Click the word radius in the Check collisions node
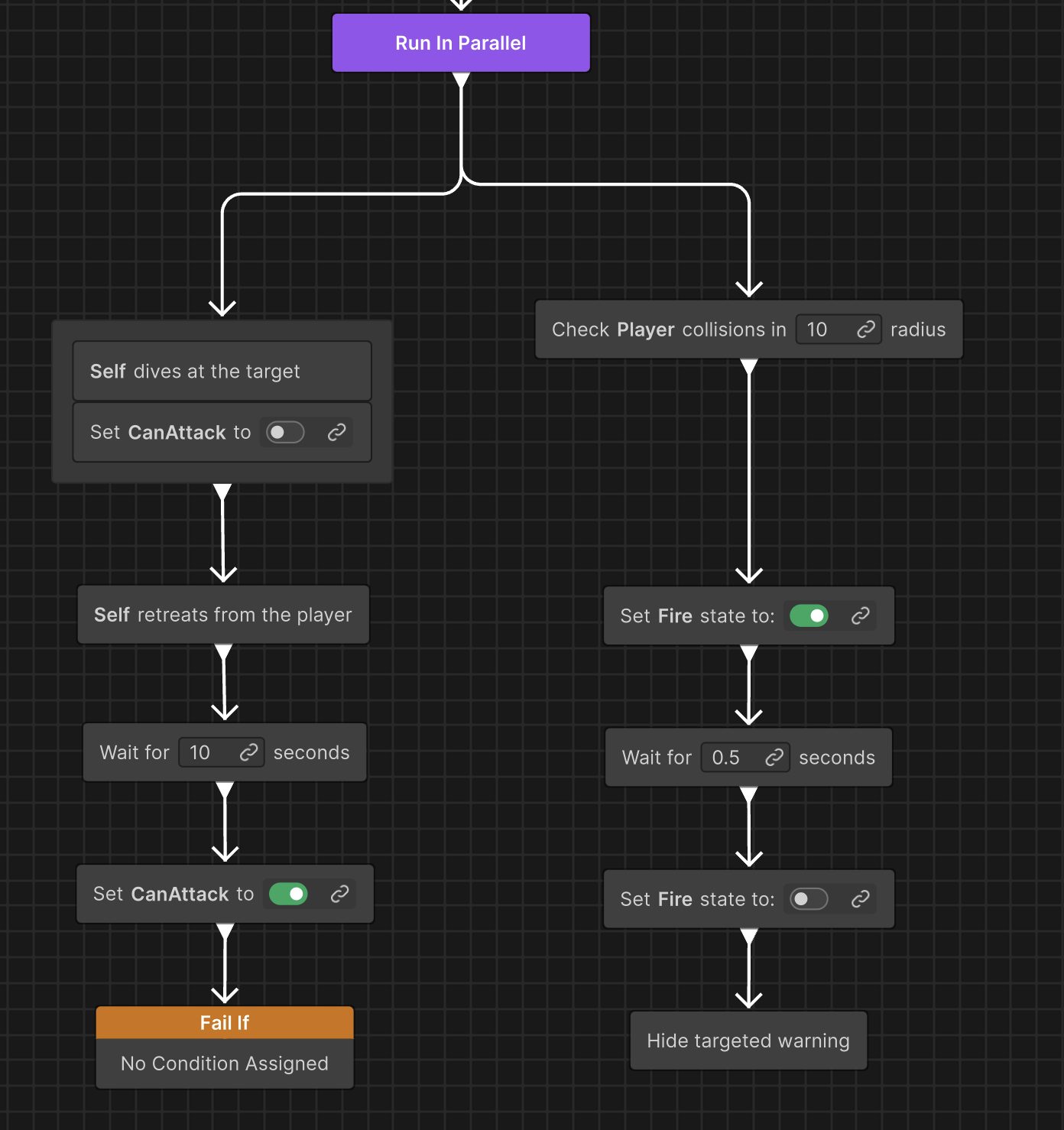The width and height of the screenshot is (1064, 1130). (918, 330)
